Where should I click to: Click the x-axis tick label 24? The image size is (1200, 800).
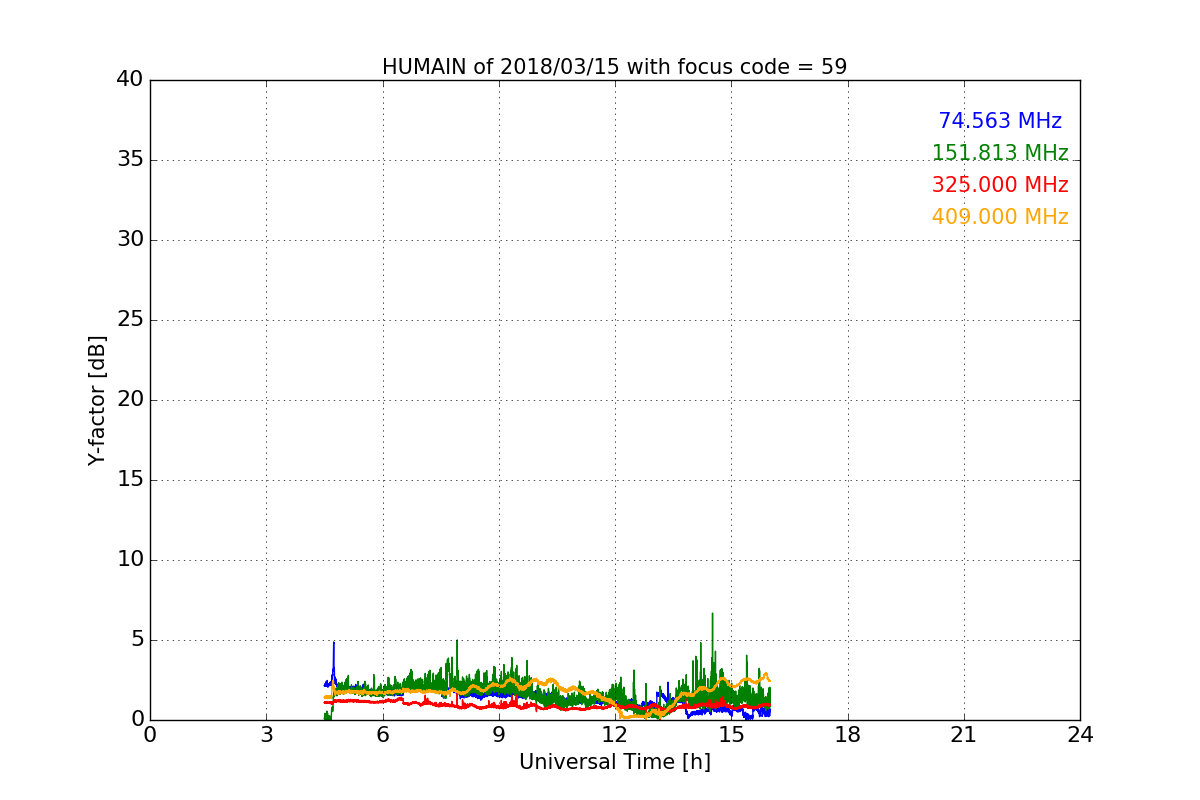tap(1080, 735)
